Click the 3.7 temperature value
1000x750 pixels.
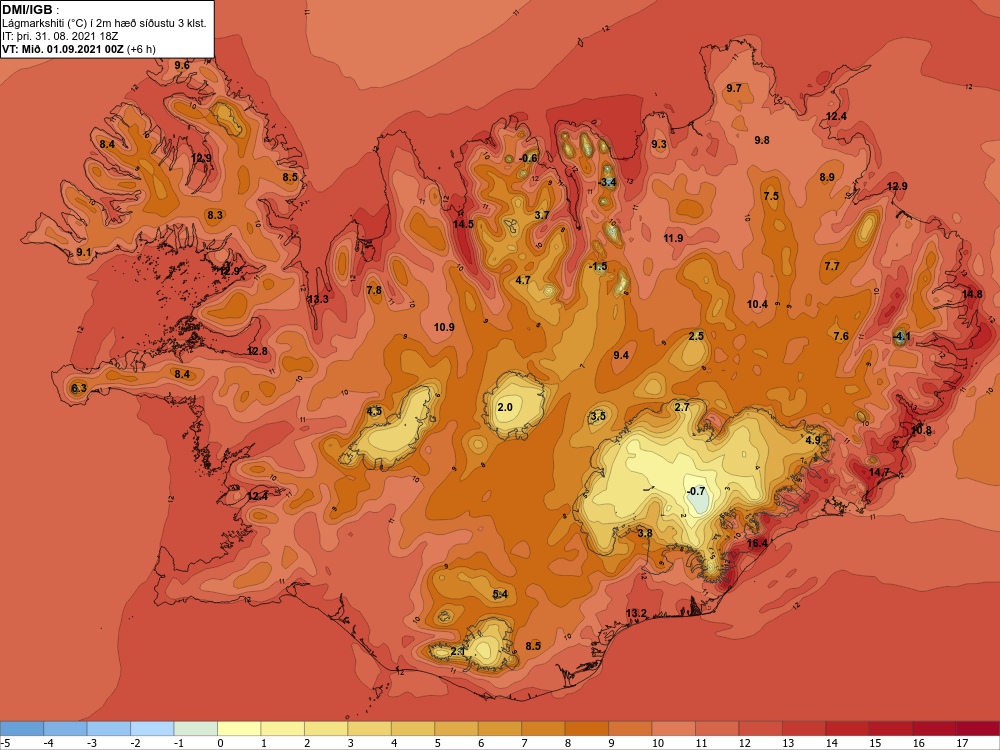[541, 215]
